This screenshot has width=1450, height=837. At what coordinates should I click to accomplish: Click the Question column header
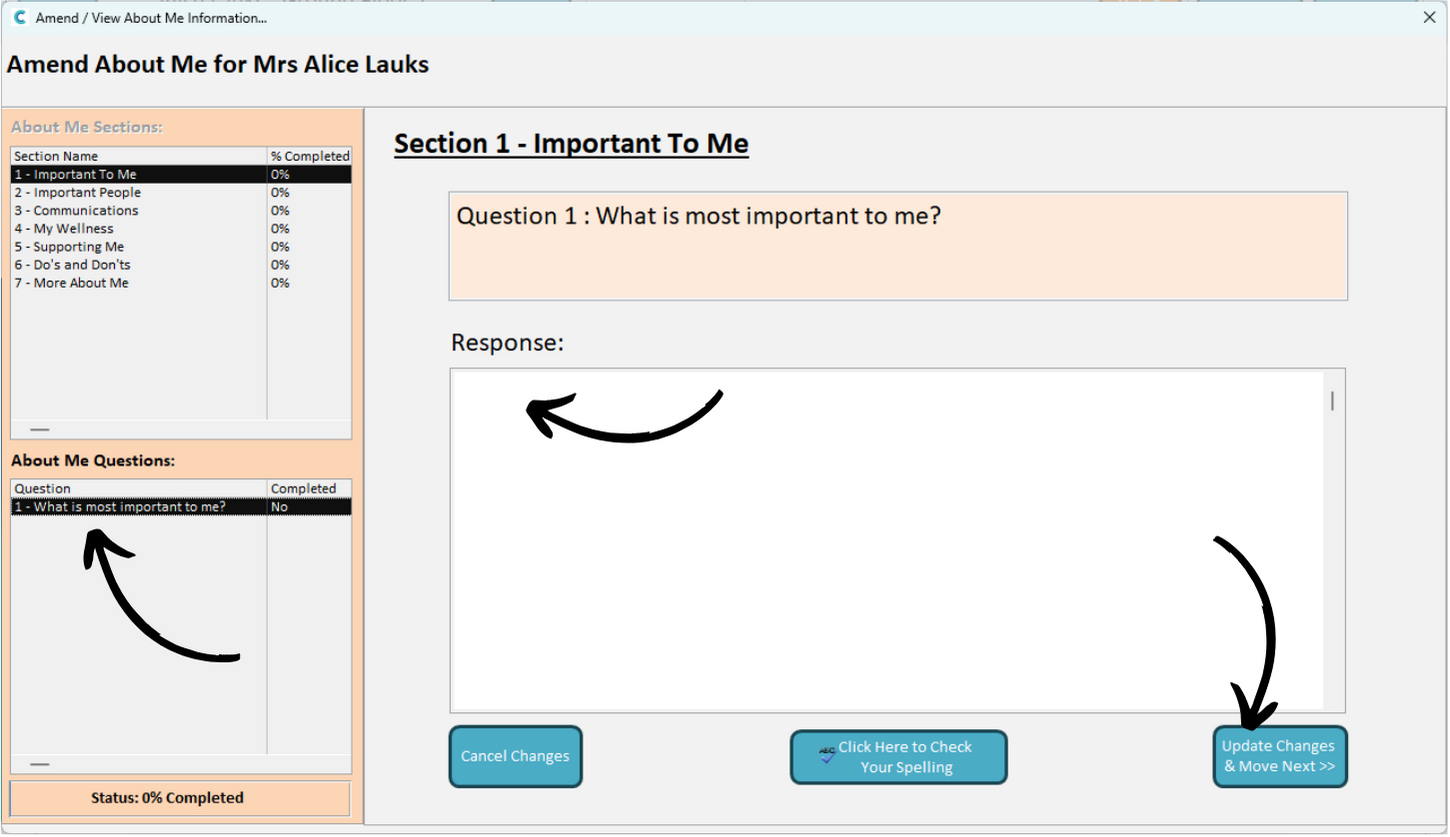pos(139,488)
